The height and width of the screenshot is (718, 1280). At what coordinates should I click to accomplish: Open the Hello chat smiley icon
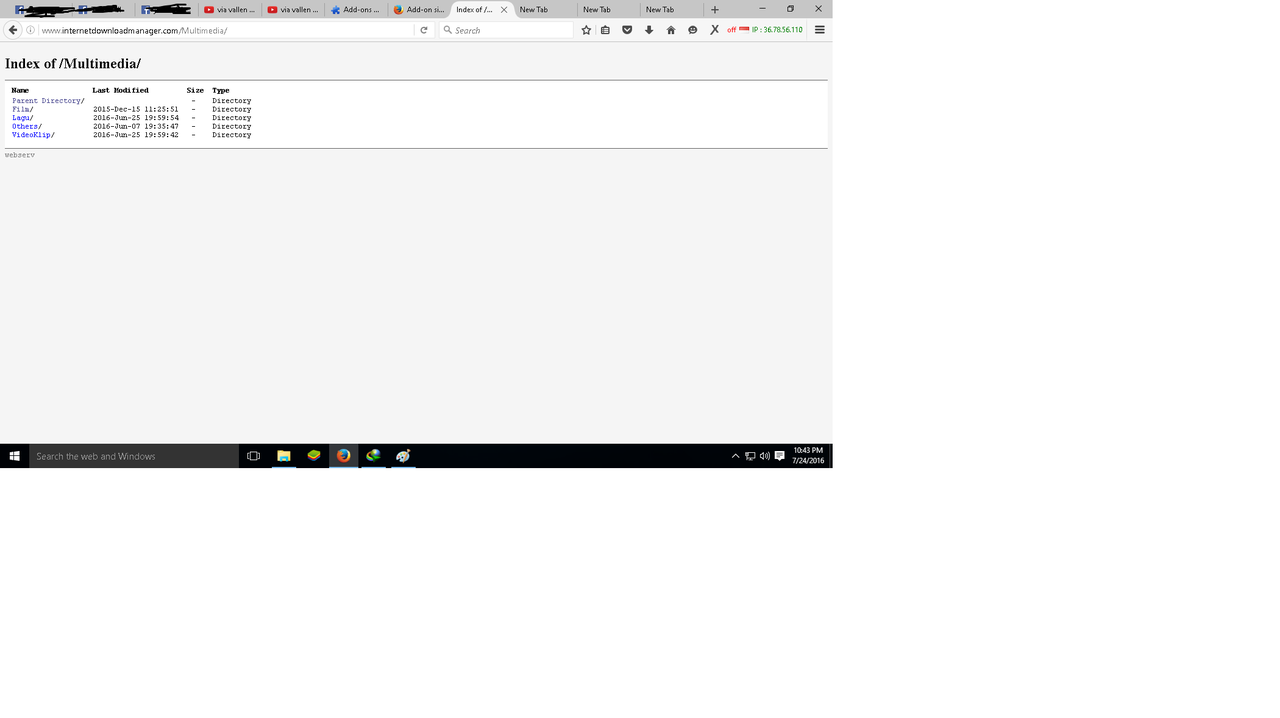click(x=692, y=30)
